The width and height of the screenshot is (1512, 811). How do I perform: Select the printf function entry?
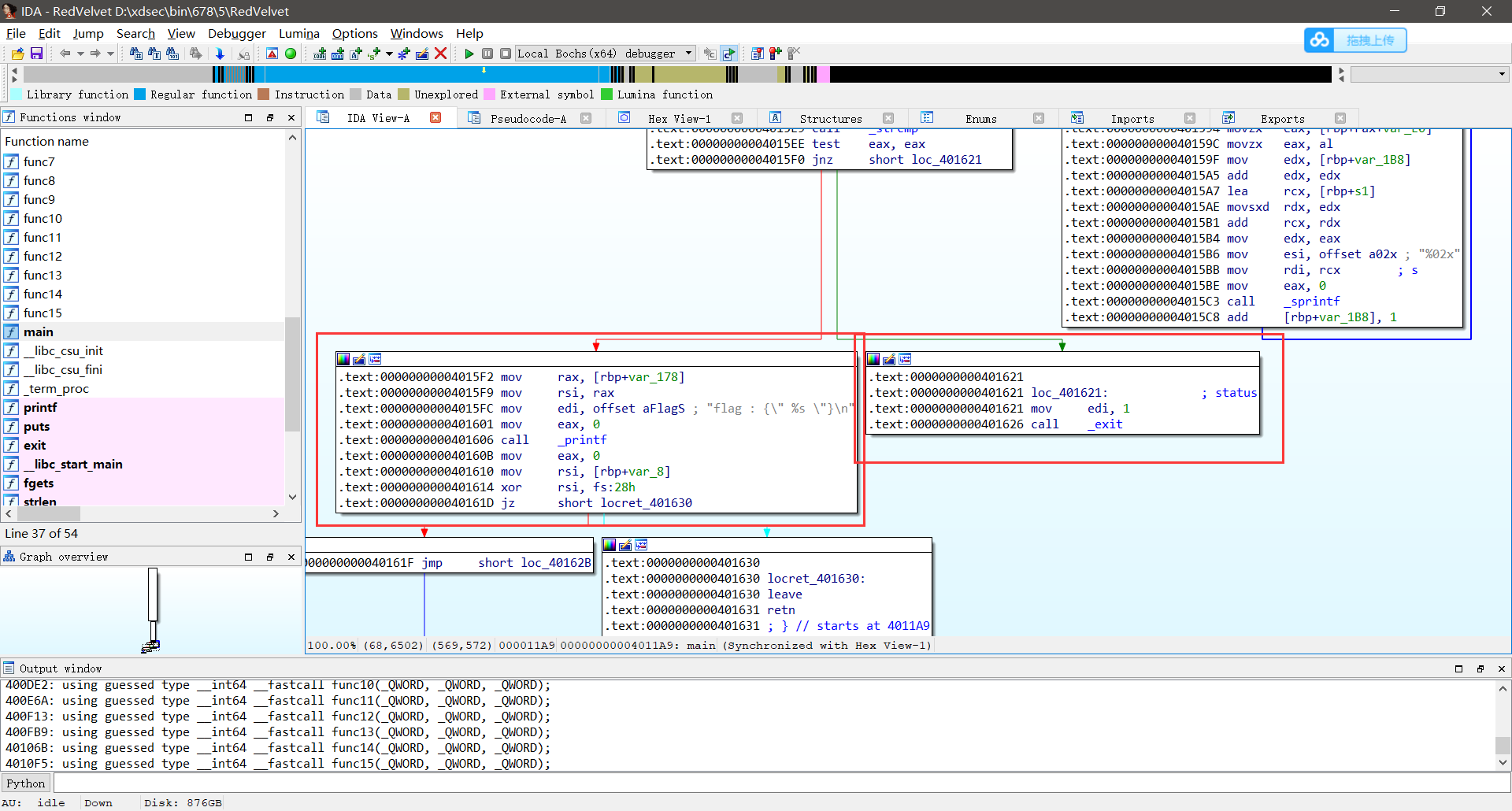click(142, 407)
